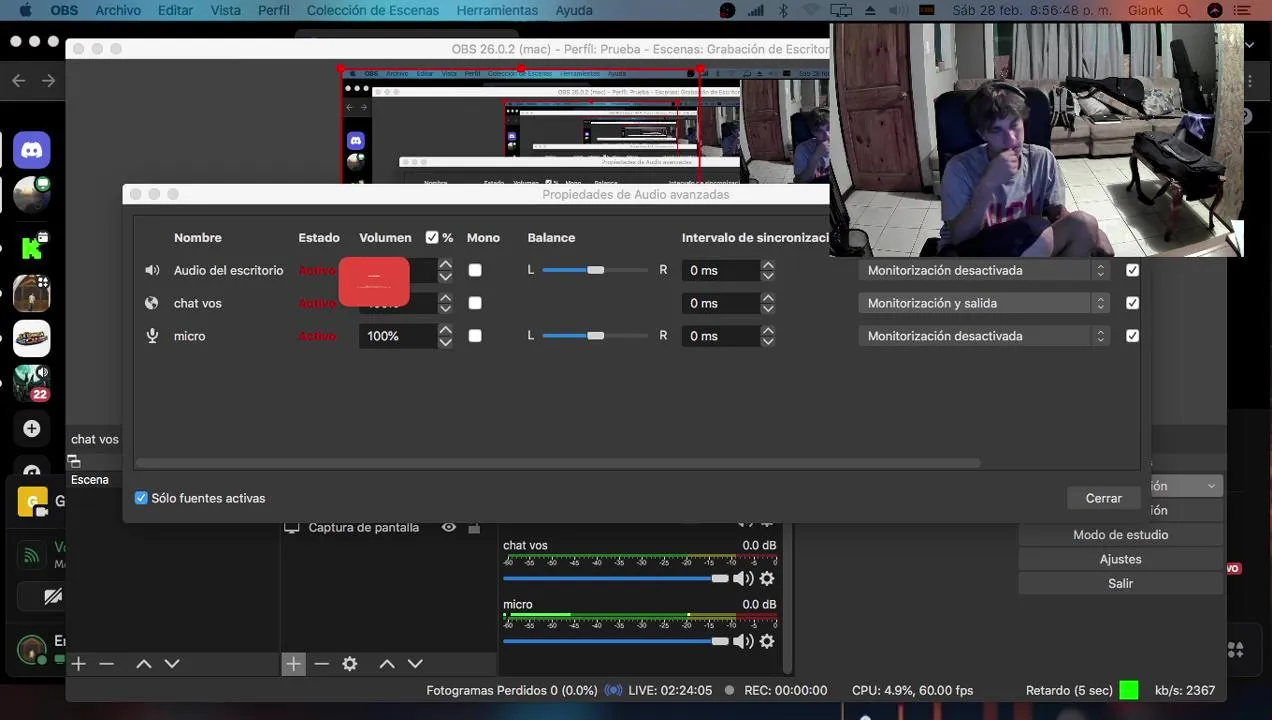The width and height of the screenshot is (1272, 720).
Task: Enable Mono for Audio del escritorio
Action: point(475,270)
